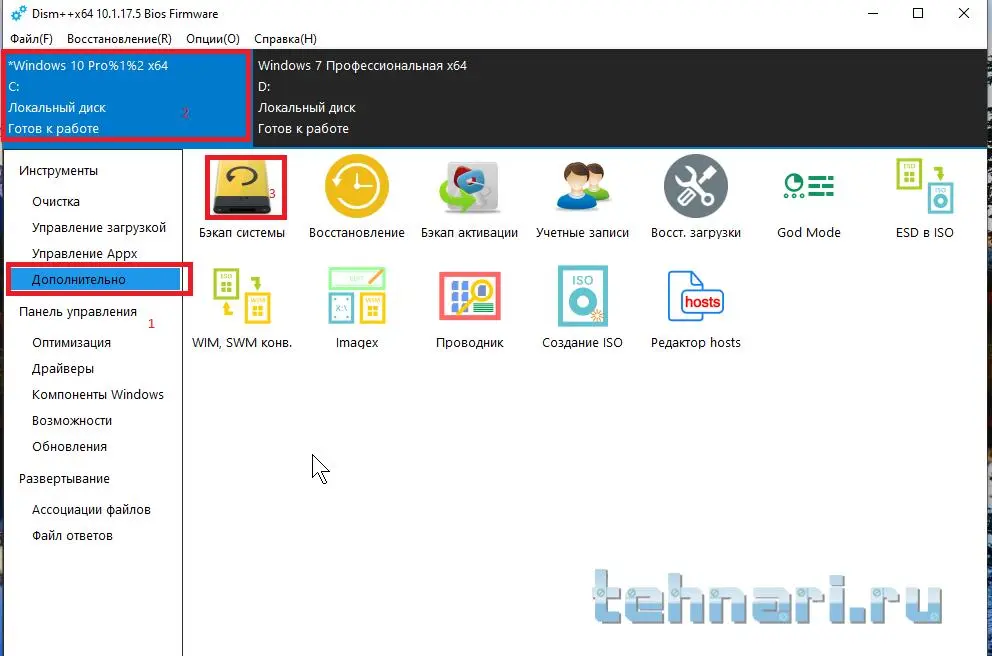The image size is (992, 656).
Task: Open the Восстановление(R) menu
Action: pyautogui.click(x=119, y=39)
